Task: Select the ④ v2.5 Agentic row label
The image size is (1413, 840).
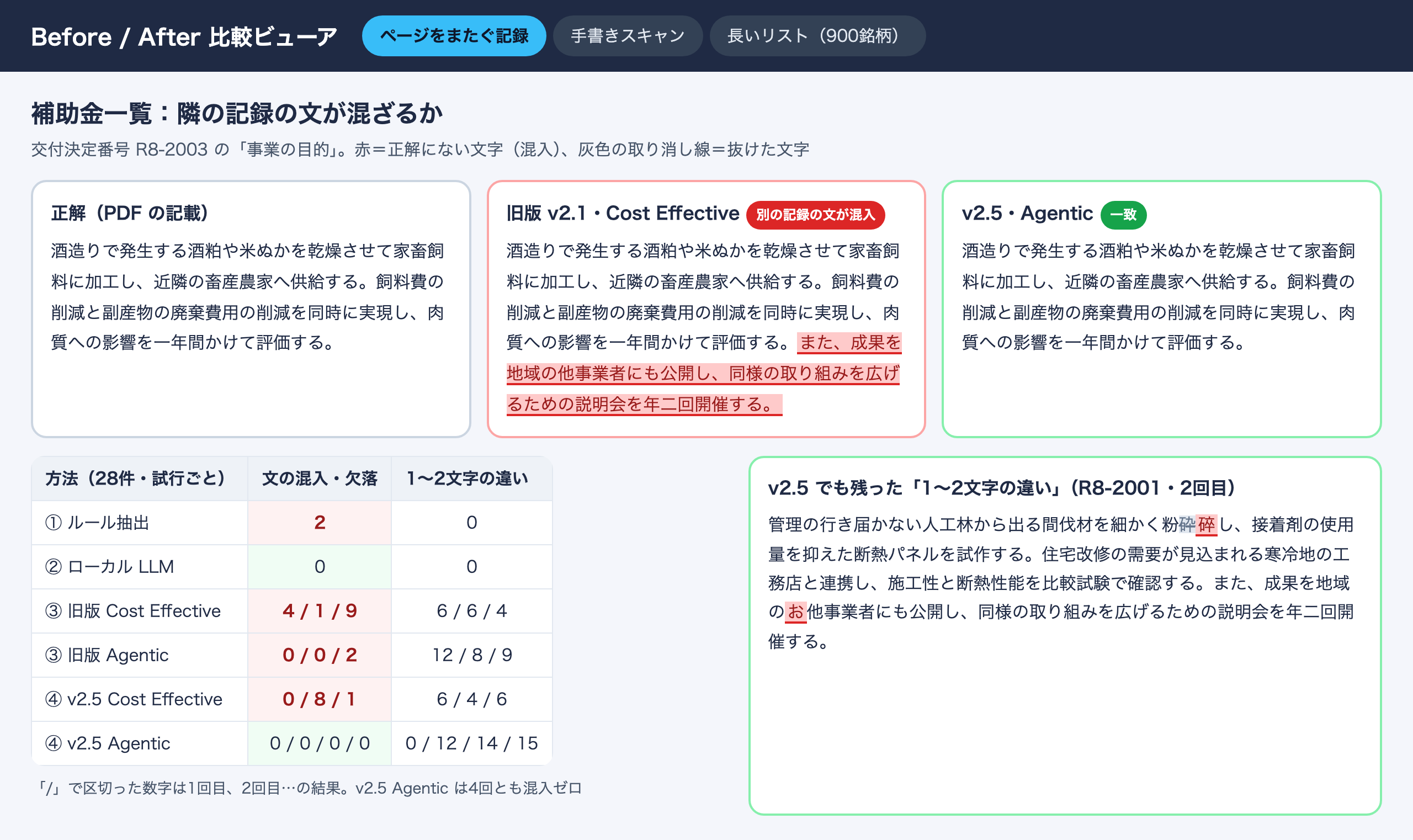Action: (x=139, y=743)
